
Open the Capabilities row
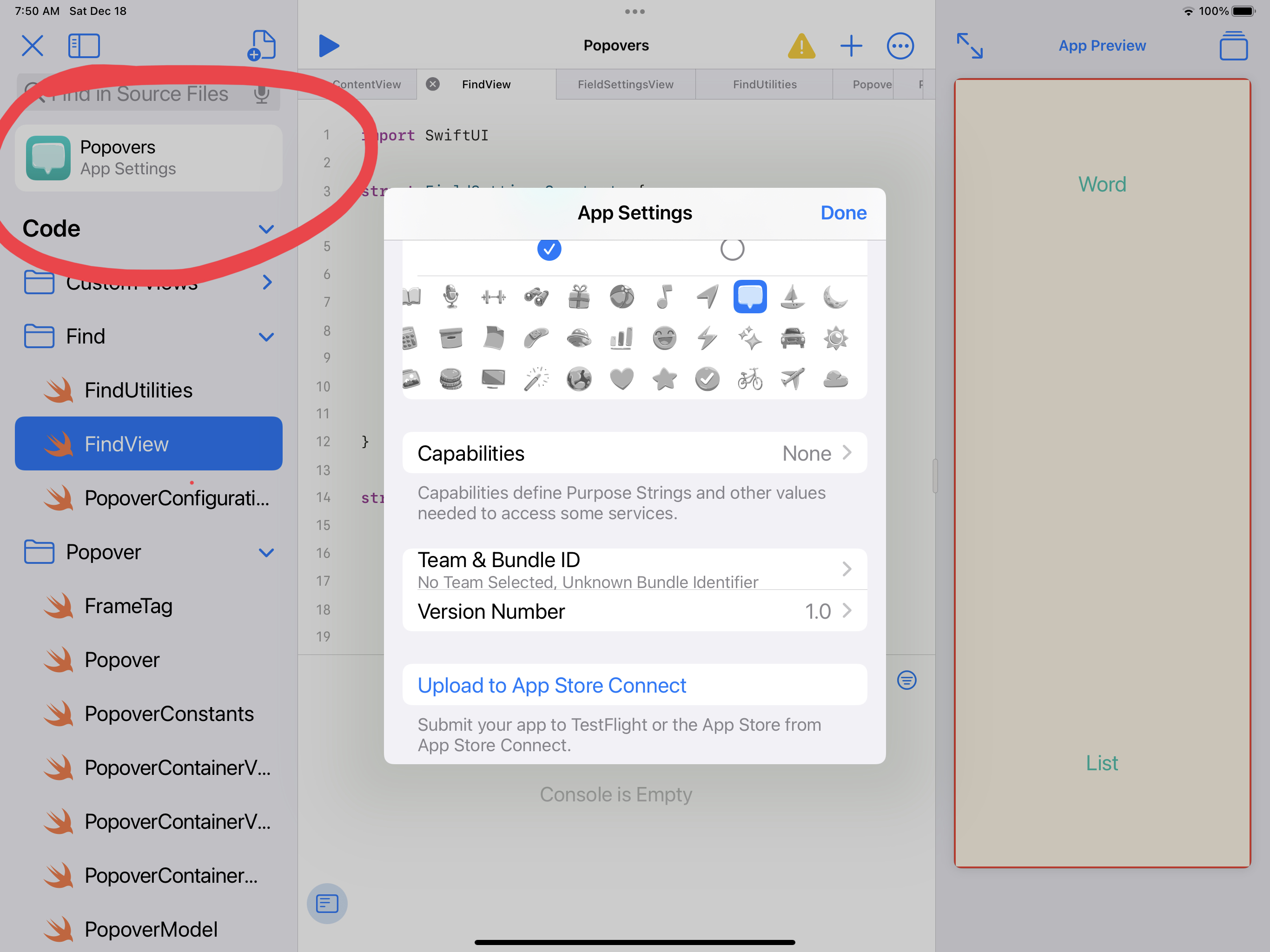click(x=635, y=453)
